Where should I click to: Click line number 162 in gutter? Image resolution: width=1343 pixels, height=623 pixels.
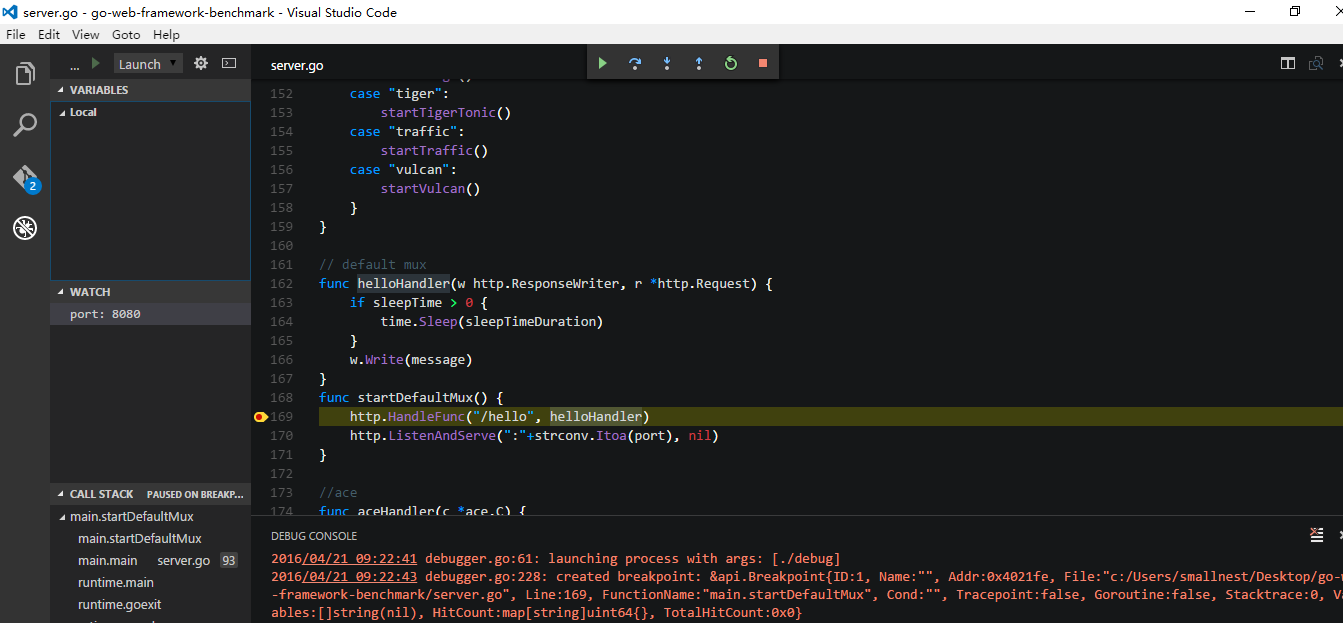coord(282,284)
